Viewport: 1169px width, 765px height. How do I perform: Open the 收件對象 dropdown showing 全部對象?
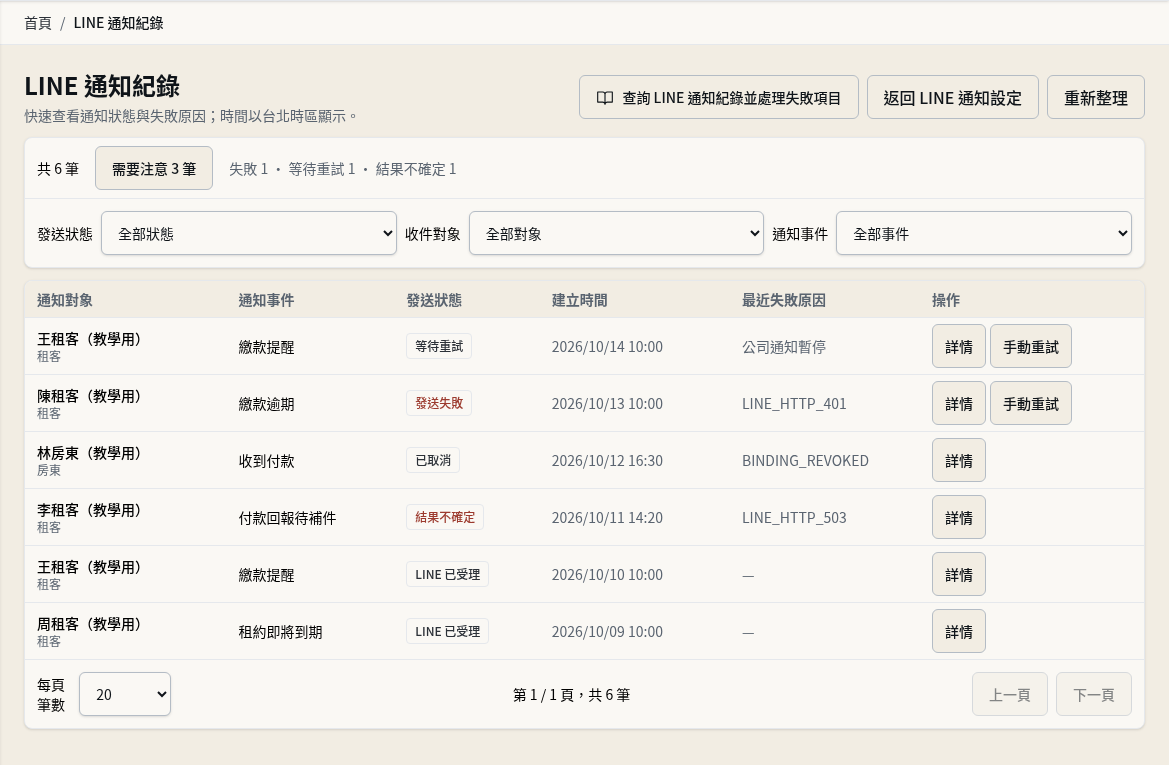[x=616, y=233]
